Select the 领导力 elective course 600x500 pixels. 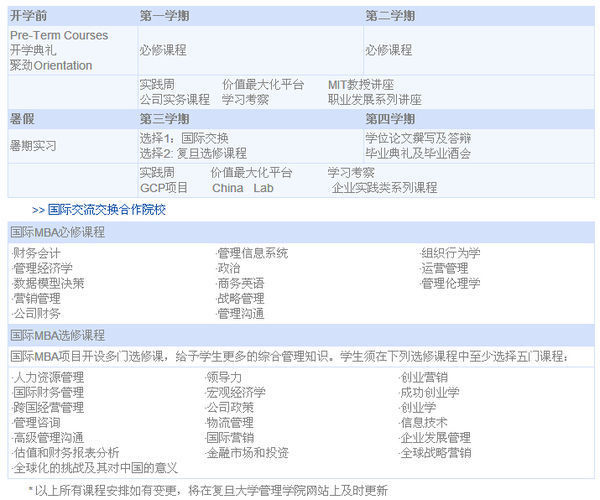pyautogui.click(x=223, y=377)
